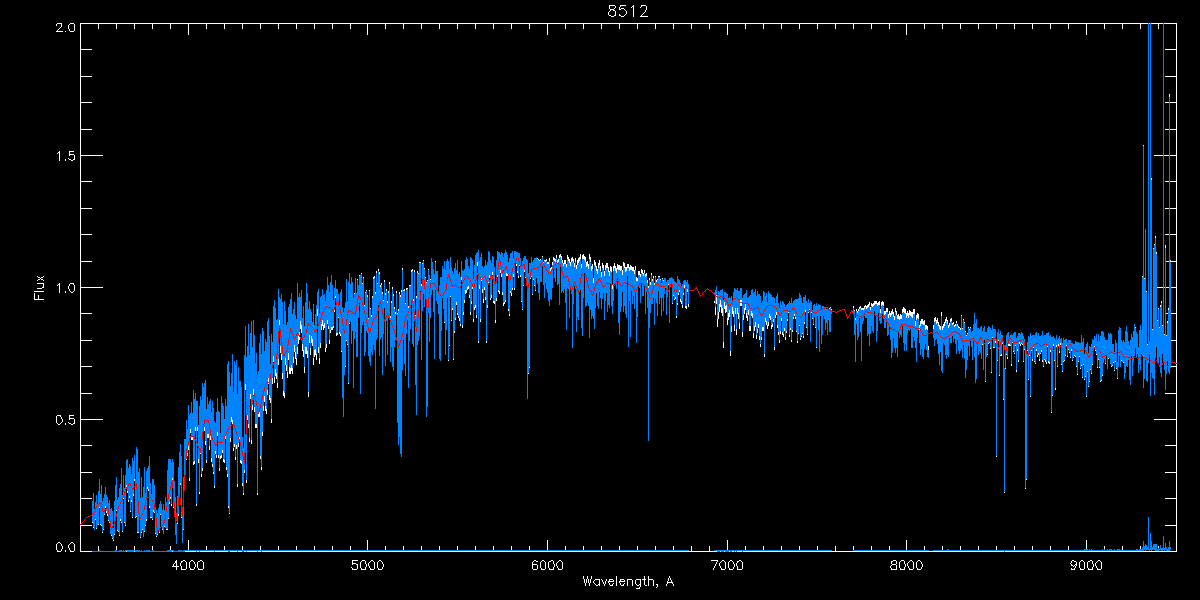Click the absorption line bottom near 8540
1200x600 pixels.
pyautogui.click(x=1004, y=490)
